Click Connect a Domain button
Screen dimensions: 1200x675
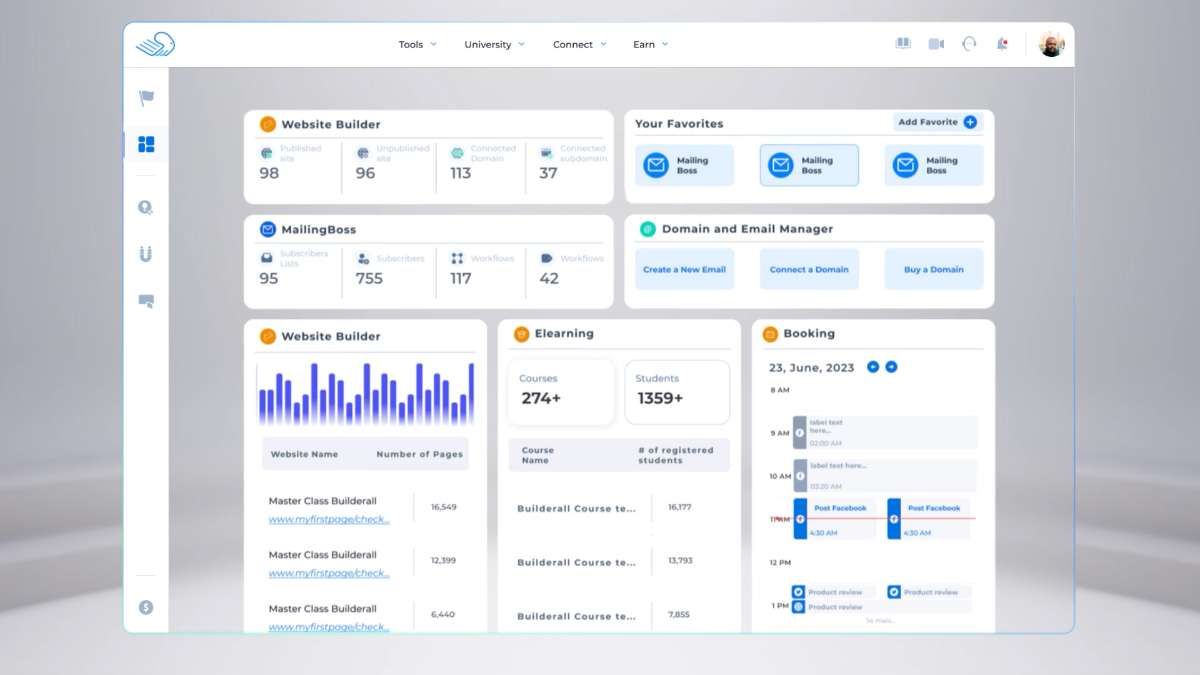coord(809,269)
